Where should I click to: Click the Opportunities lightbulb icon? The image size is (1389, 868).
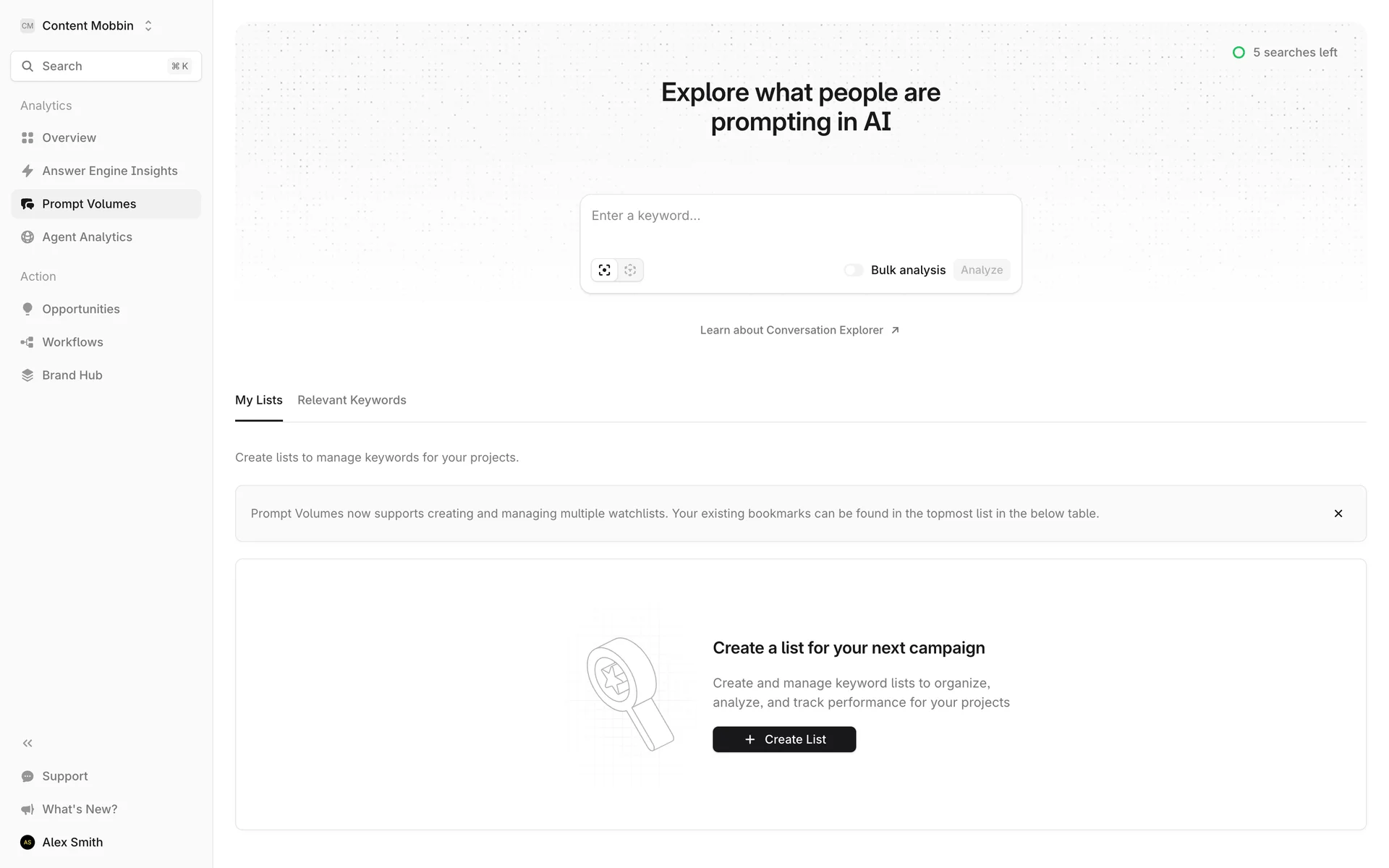pyautogui.click(x=27, y=309)
